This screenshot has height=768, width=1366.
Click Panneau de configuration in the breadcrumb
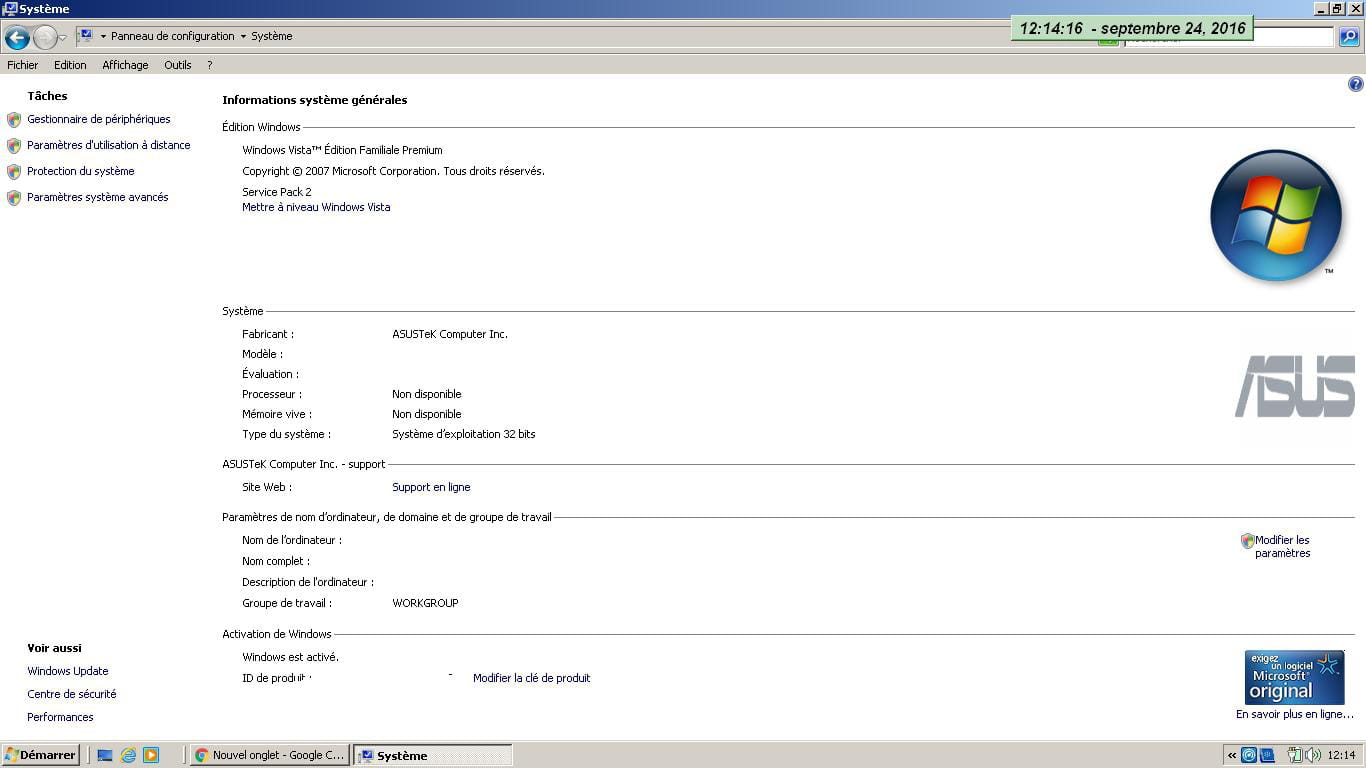coord(173,36)
